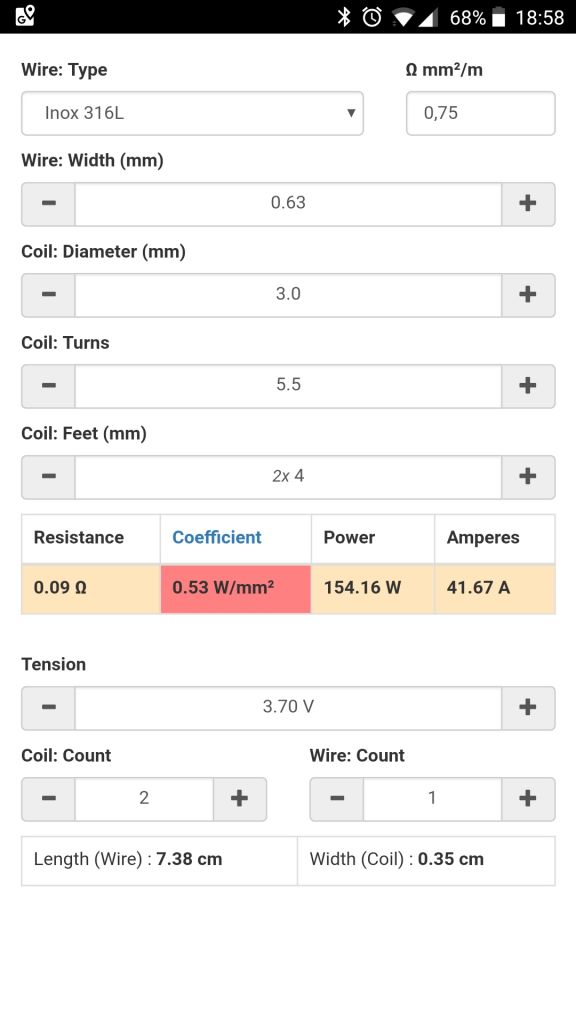Screen dimensions: 576x1024
Task: Increase Coil Diameter using plus button
Action: (x=528, y=295)
